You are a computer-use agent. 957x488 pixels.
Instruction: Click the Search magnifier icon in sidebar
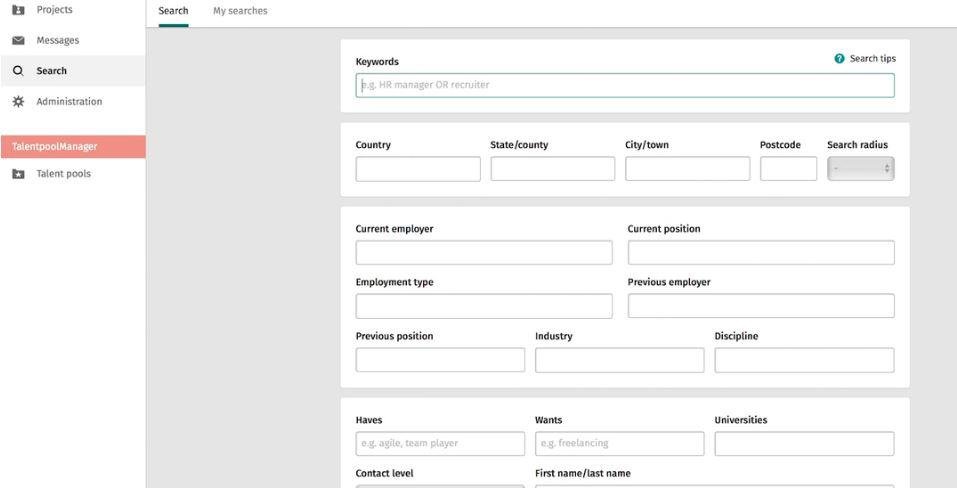click(18, 71)
